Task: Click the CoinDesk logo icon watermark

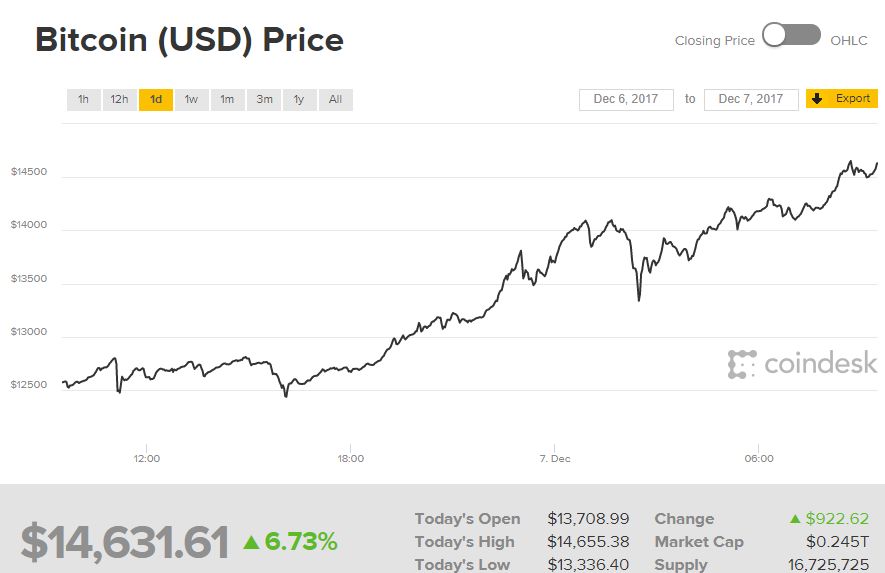Action: pos(742,364)
